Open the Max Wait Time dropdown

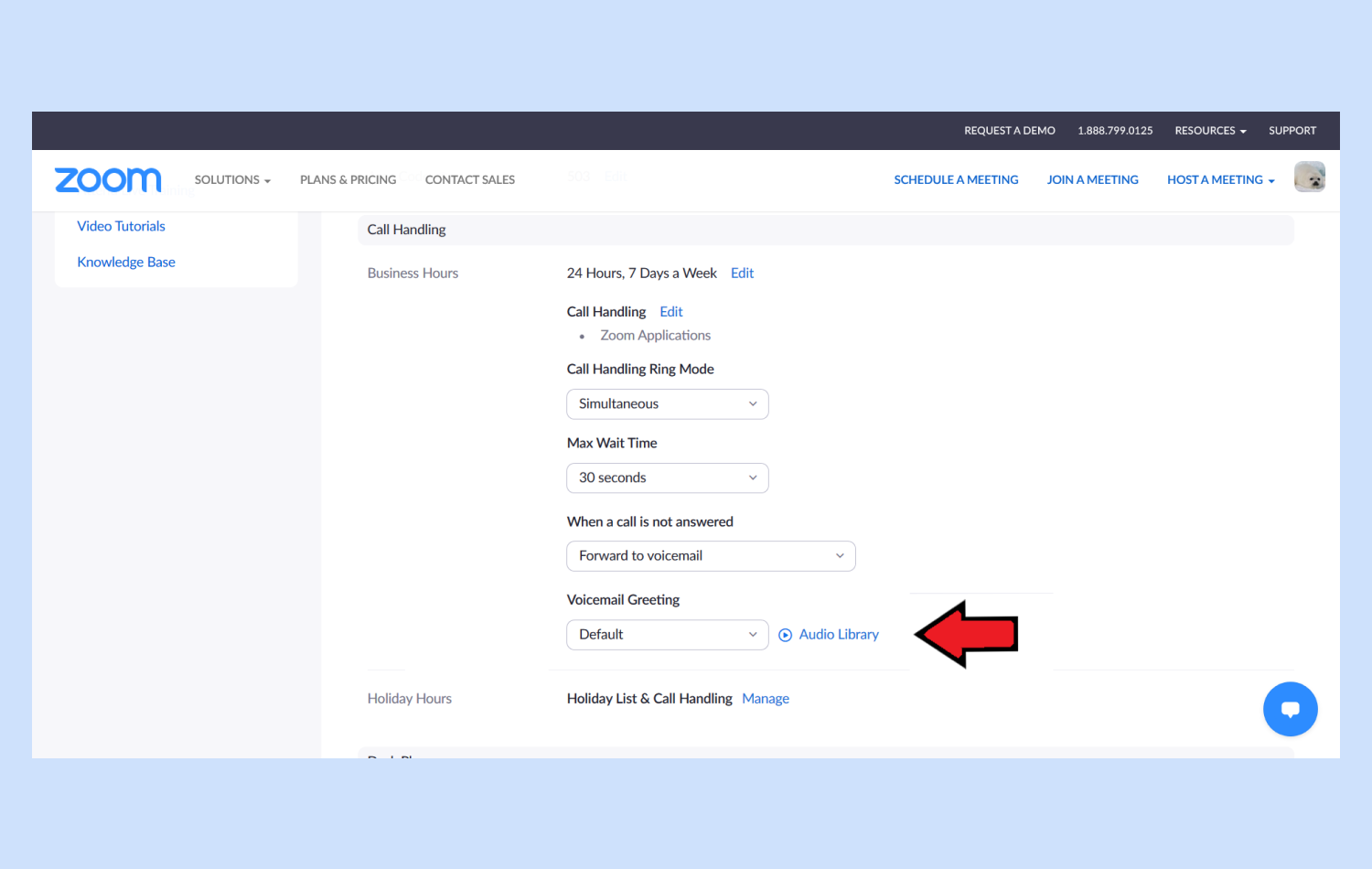coord(667,477)
